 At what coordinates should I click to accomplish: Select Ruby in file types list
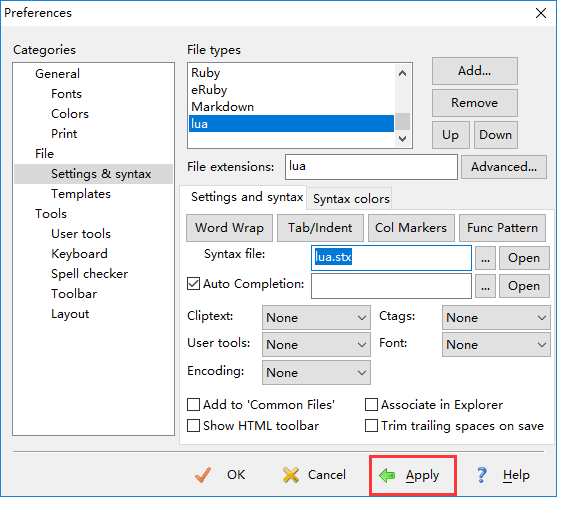pos(291,73)
